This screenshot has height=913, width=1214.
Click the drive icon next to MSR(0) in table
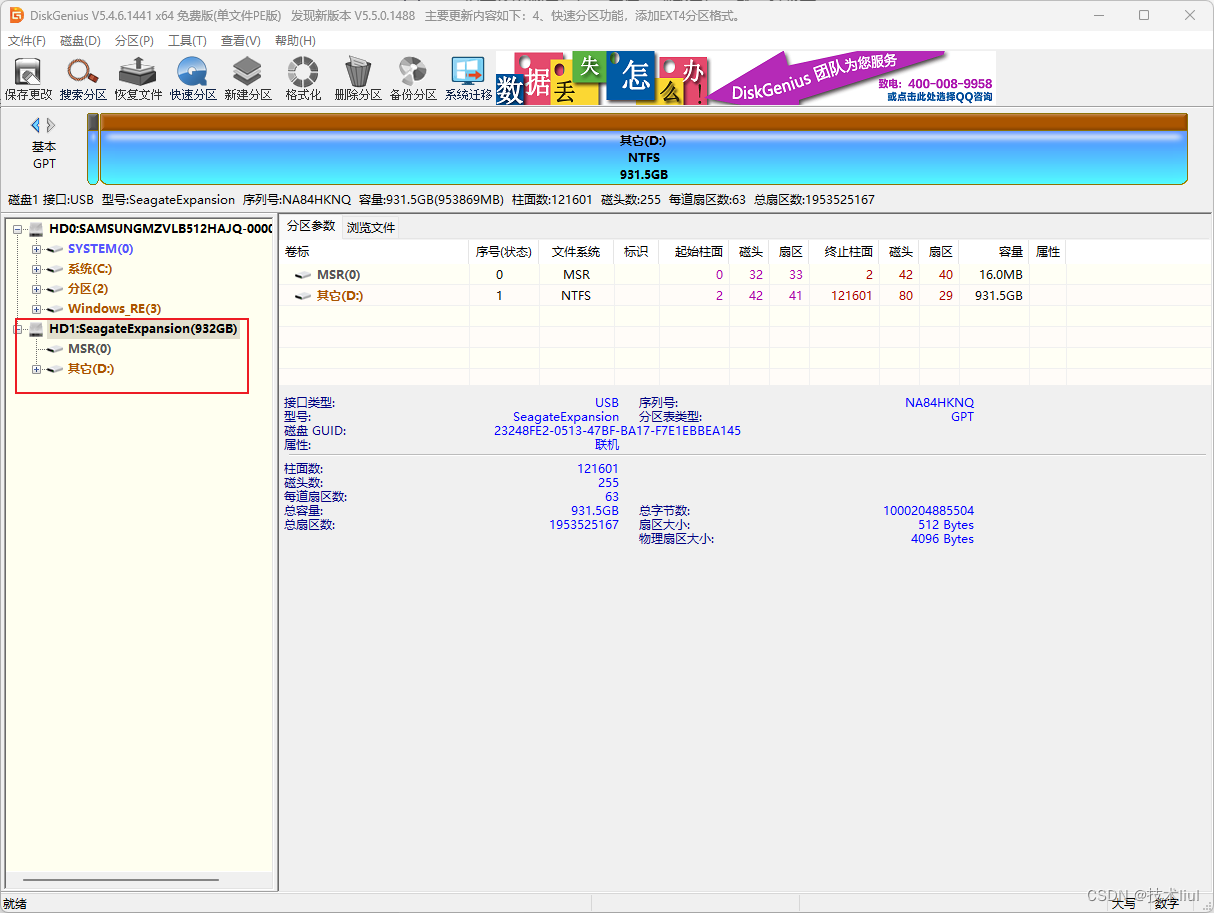point(303,275)
